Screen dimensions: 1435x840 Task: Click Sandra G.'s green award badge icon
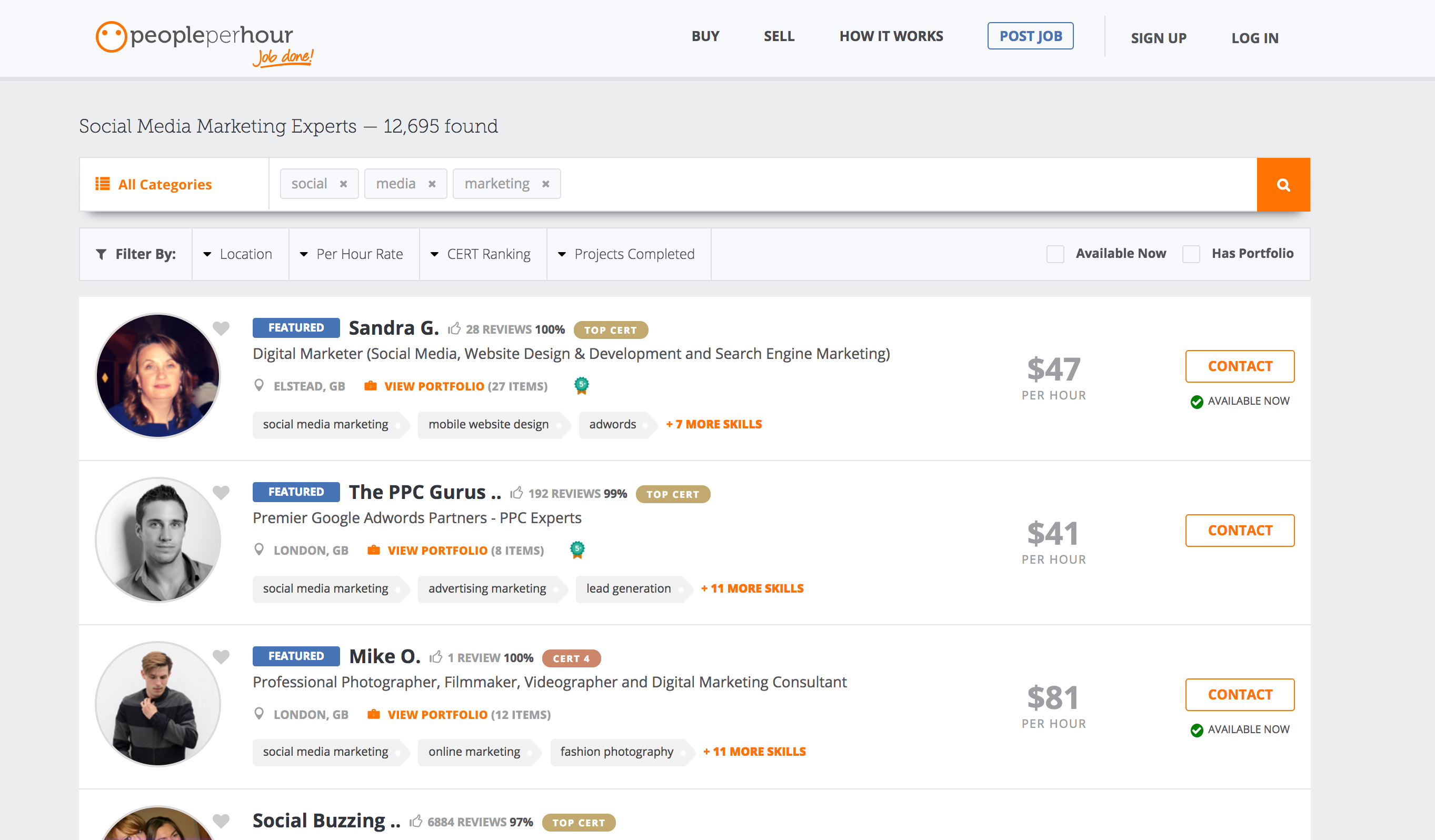point(581,386)
